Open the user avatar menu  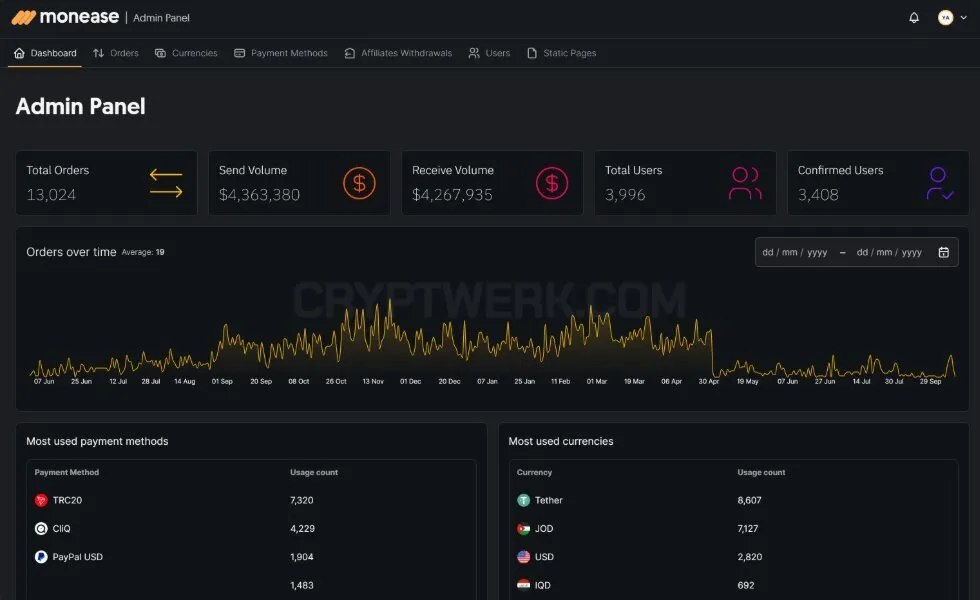952,18
